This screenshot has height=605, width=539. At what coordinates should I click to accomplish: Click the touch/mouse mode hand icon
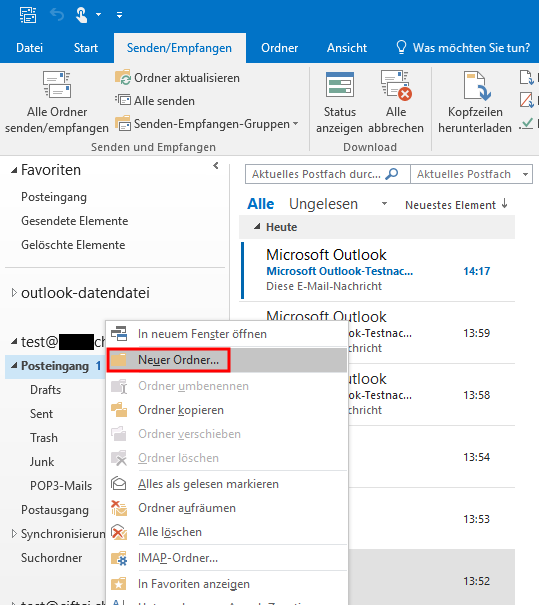(x=81, y=15)
